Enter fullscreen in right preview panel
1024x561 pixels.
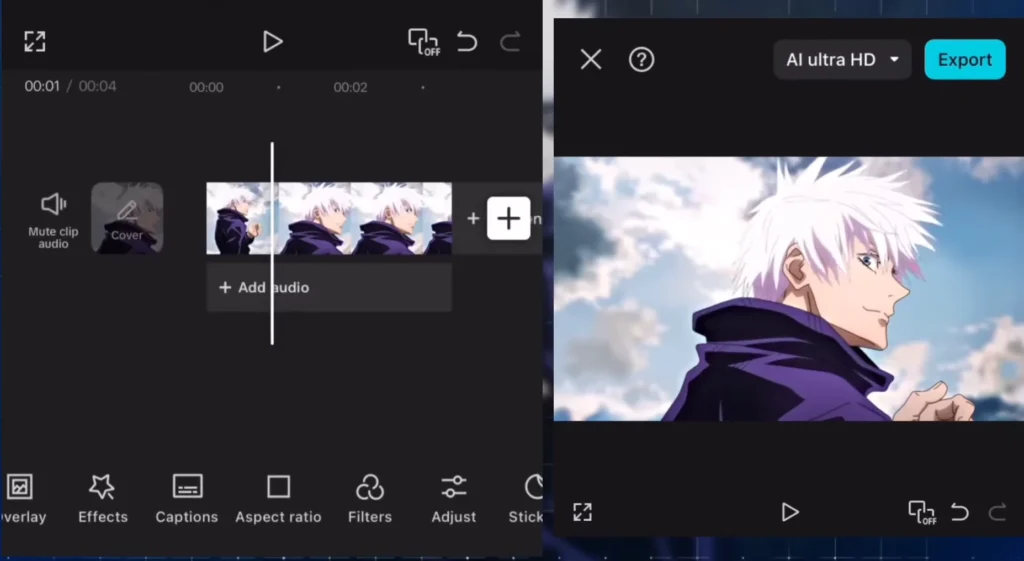pos(583,512)
